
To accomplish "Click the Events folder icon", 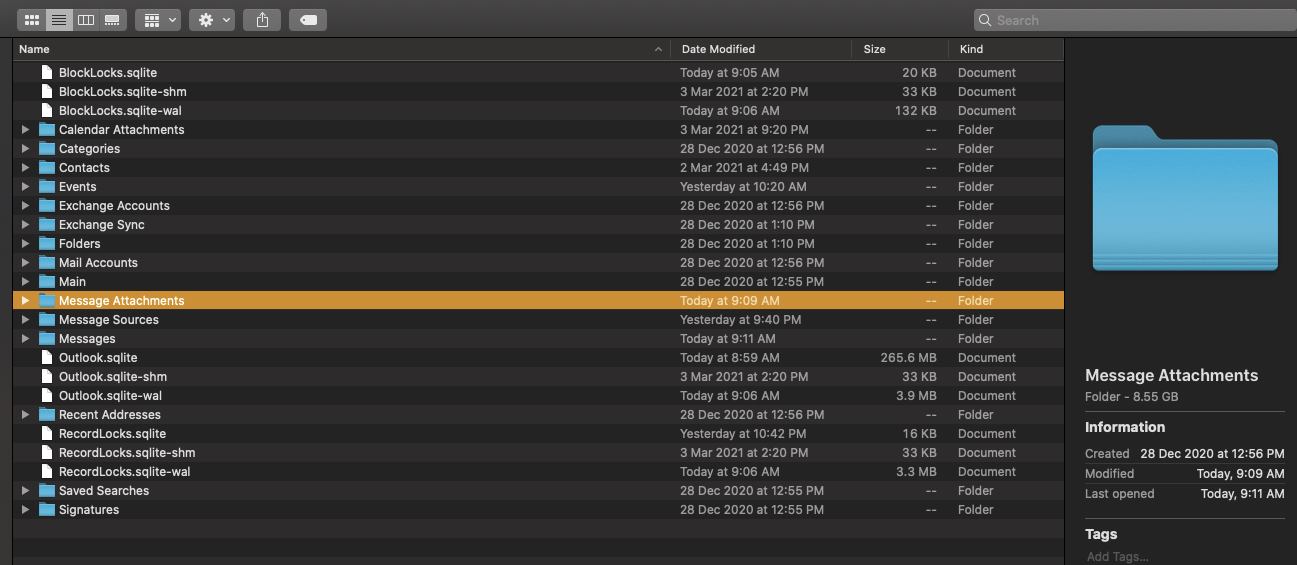I will tap(46, 187).
